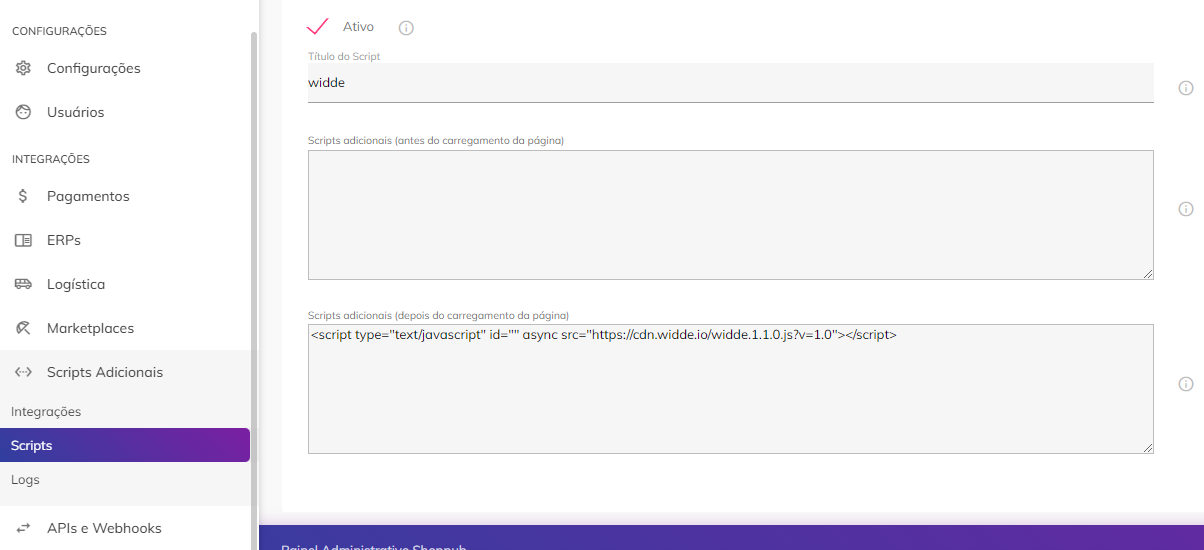Image resolution: width=1204 pixels, height=550 pixels.
Task: Click the 'antes do carregamento da página' scripts label
Action: tap(436, 141)
